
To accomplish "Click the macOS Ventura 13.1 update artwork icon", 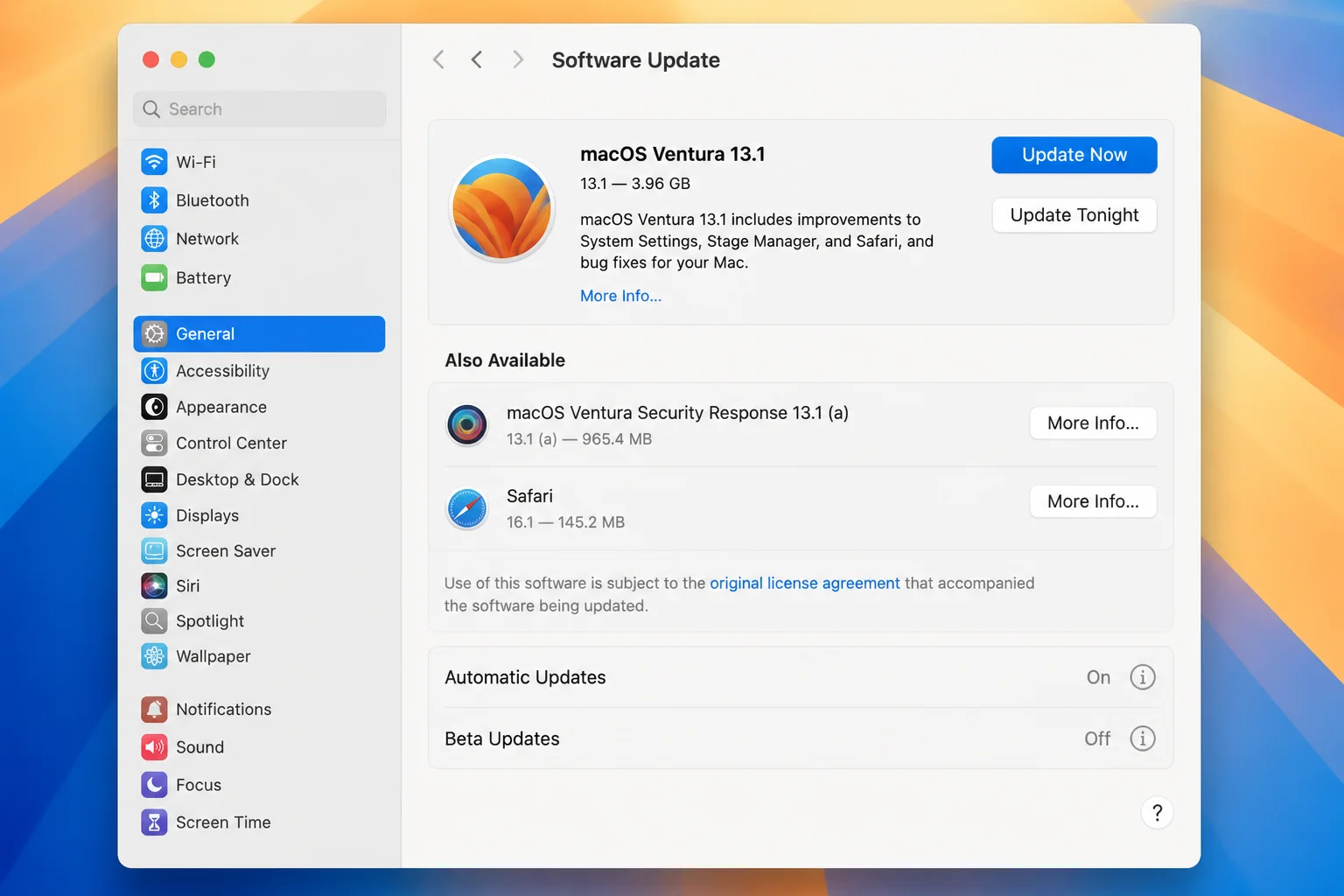I will [501, 208].
